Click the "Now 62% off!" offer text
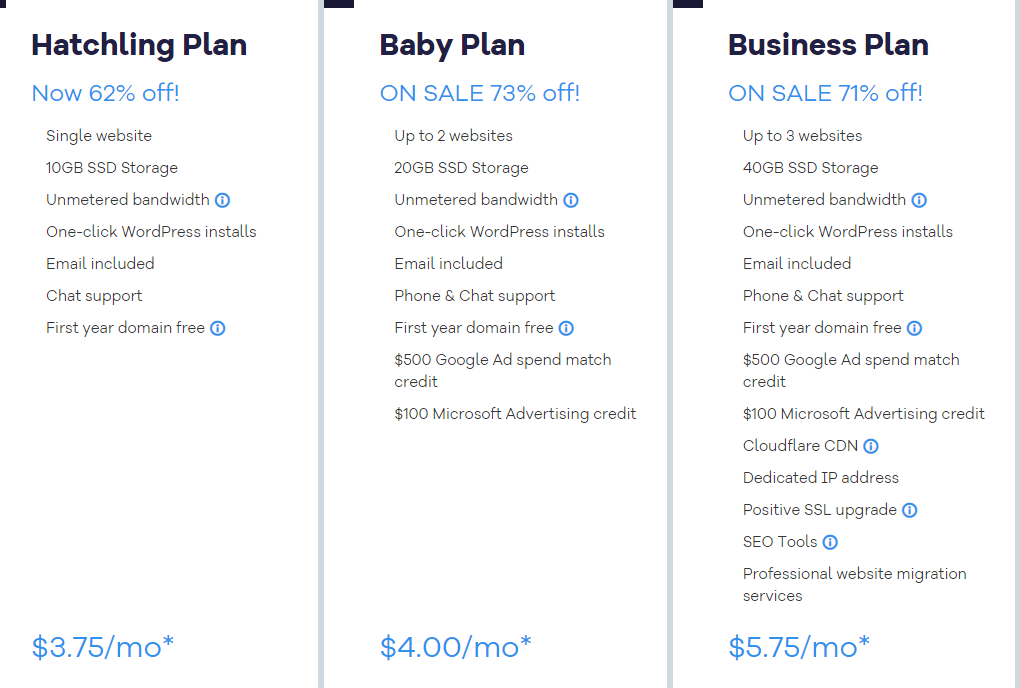 click(x=105, y=94)
